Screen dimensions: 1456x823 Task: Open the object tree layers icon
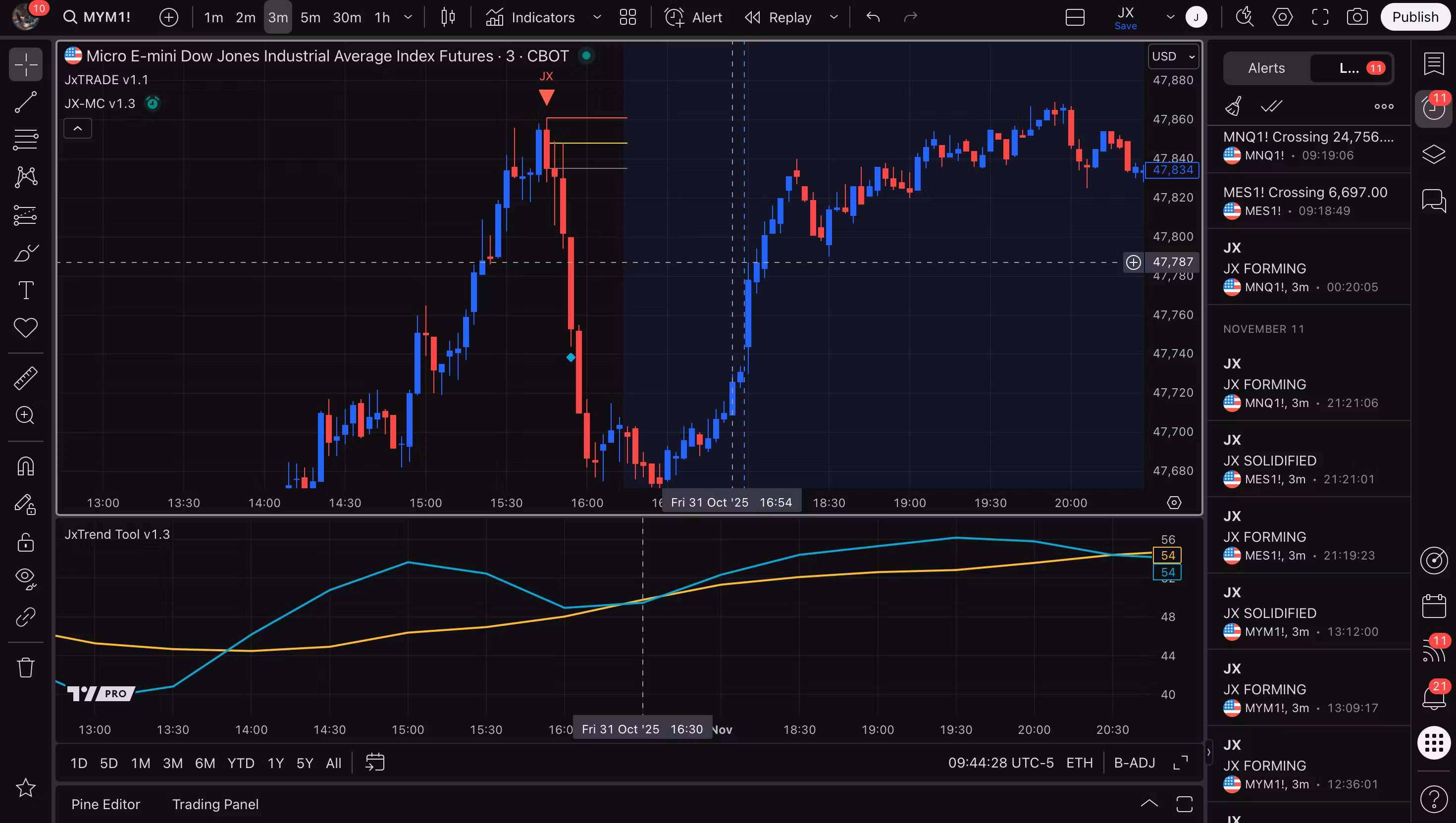(1433, 154)
